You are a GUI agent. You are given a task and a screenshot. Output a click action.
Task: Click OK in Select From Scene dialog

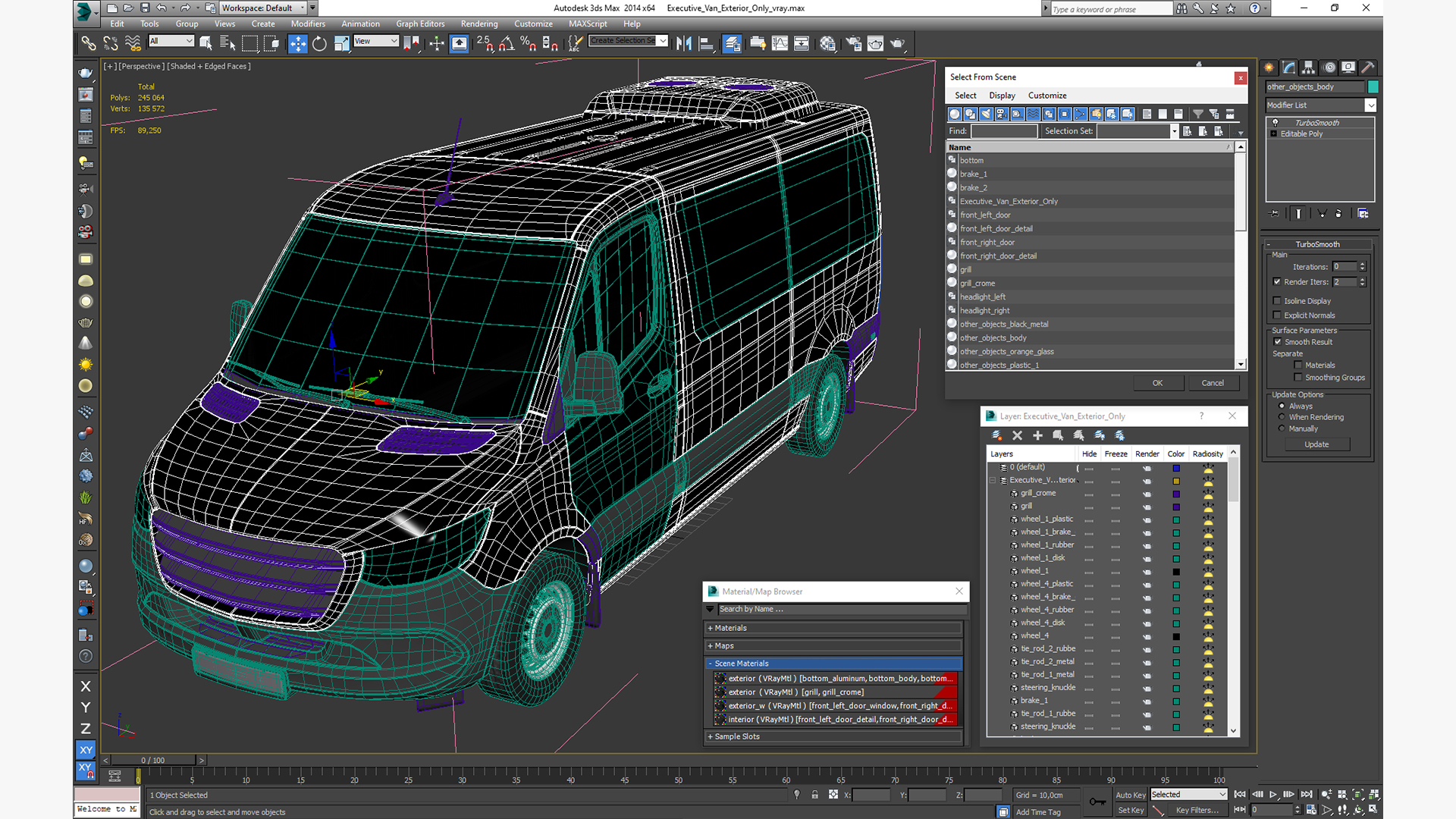pyautogui.click(x=1157, y=383)
